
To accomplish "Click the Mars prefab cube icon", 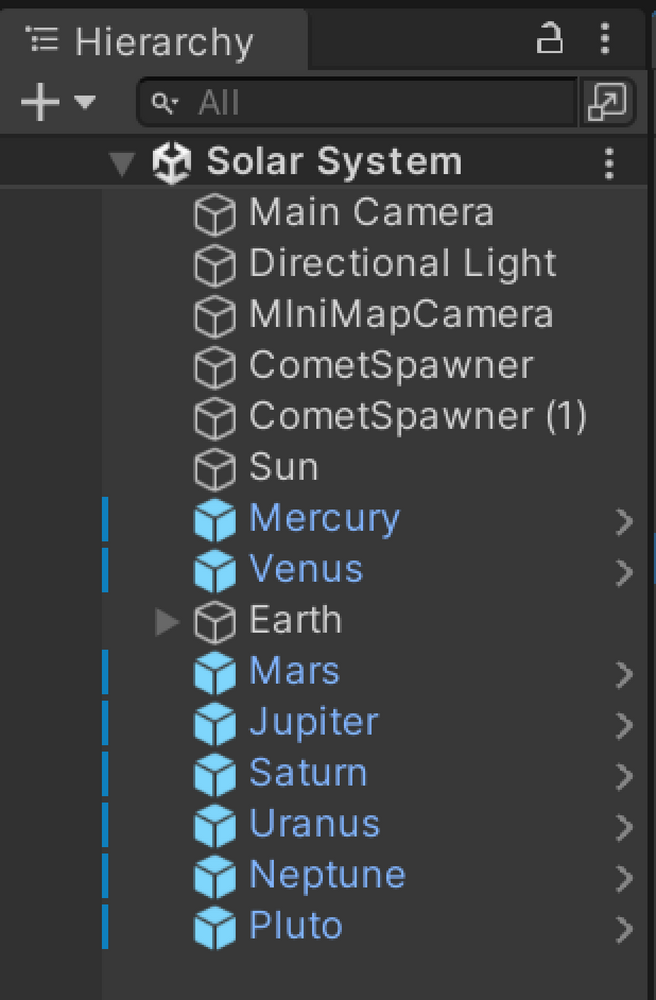I will (x=213, y=673).
